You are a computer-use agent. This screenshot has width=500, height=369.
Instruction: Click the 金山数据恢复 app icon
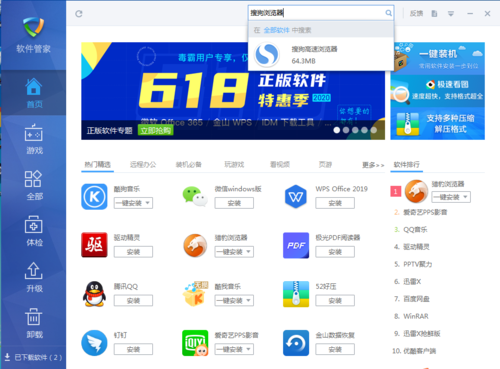[296, 343]
